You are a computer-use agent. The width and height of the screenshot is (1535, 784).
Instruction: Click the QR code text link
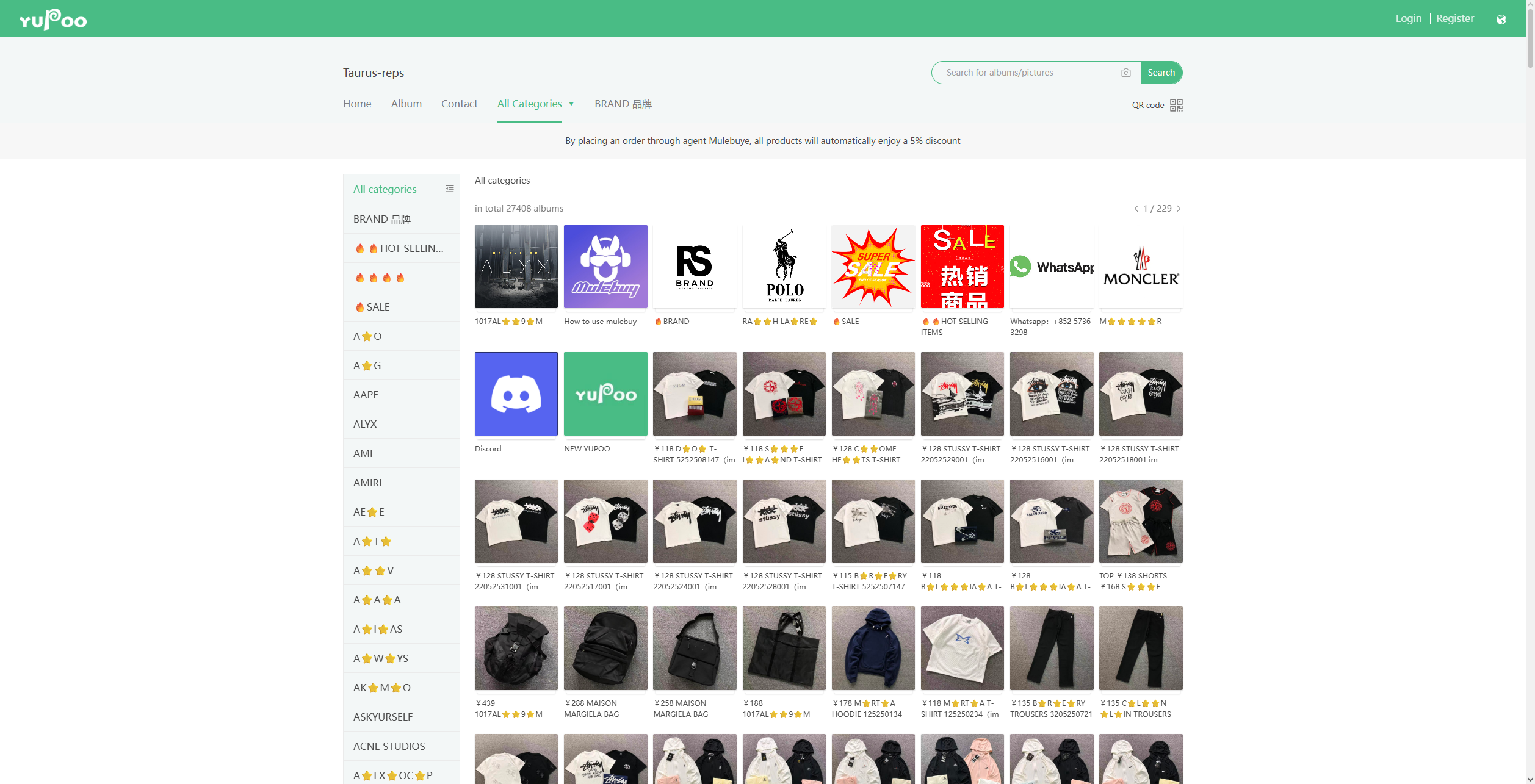click(1148, 105)
